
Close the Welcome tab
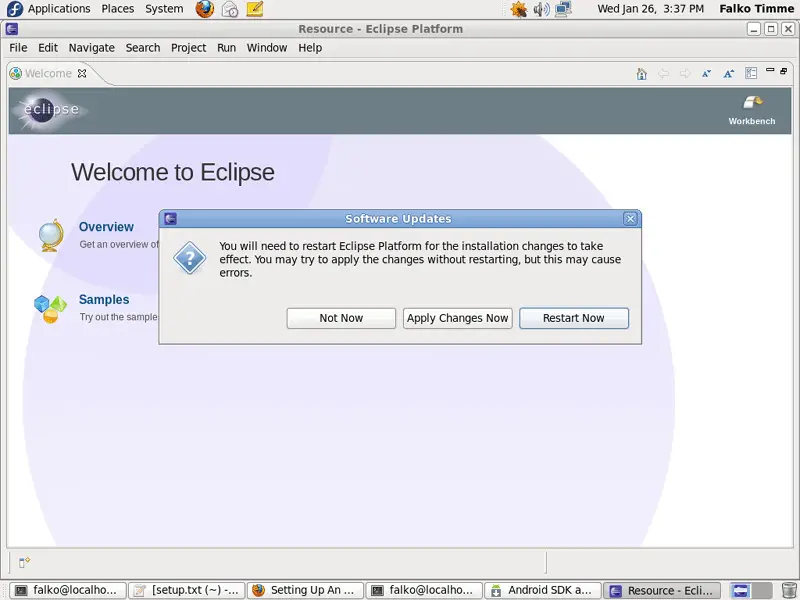point(82,73)
